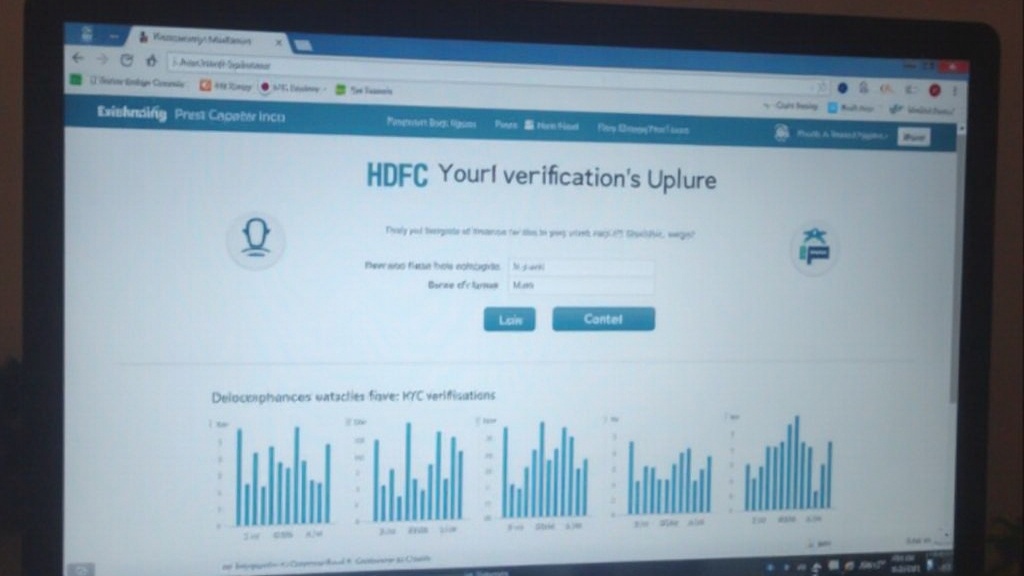Reload the page with the refresh icon
This screenshot has width=1024, height=576.
coord(127,60)
